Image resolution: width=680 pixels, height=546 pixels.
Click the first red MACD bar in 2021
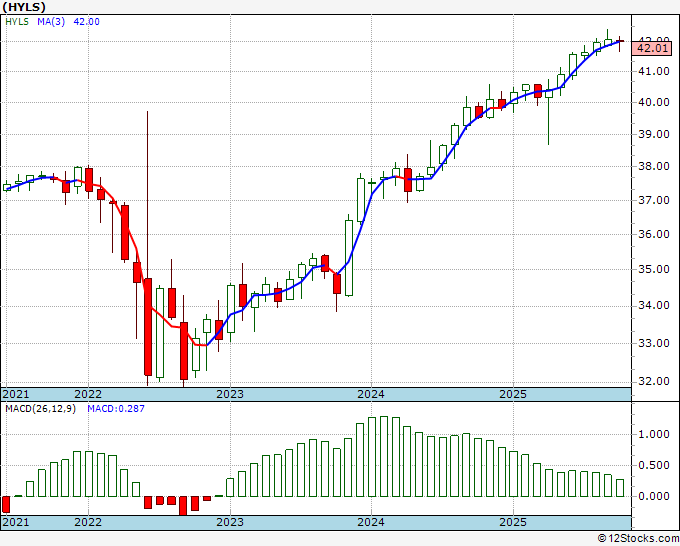click(x=6, y=504)
